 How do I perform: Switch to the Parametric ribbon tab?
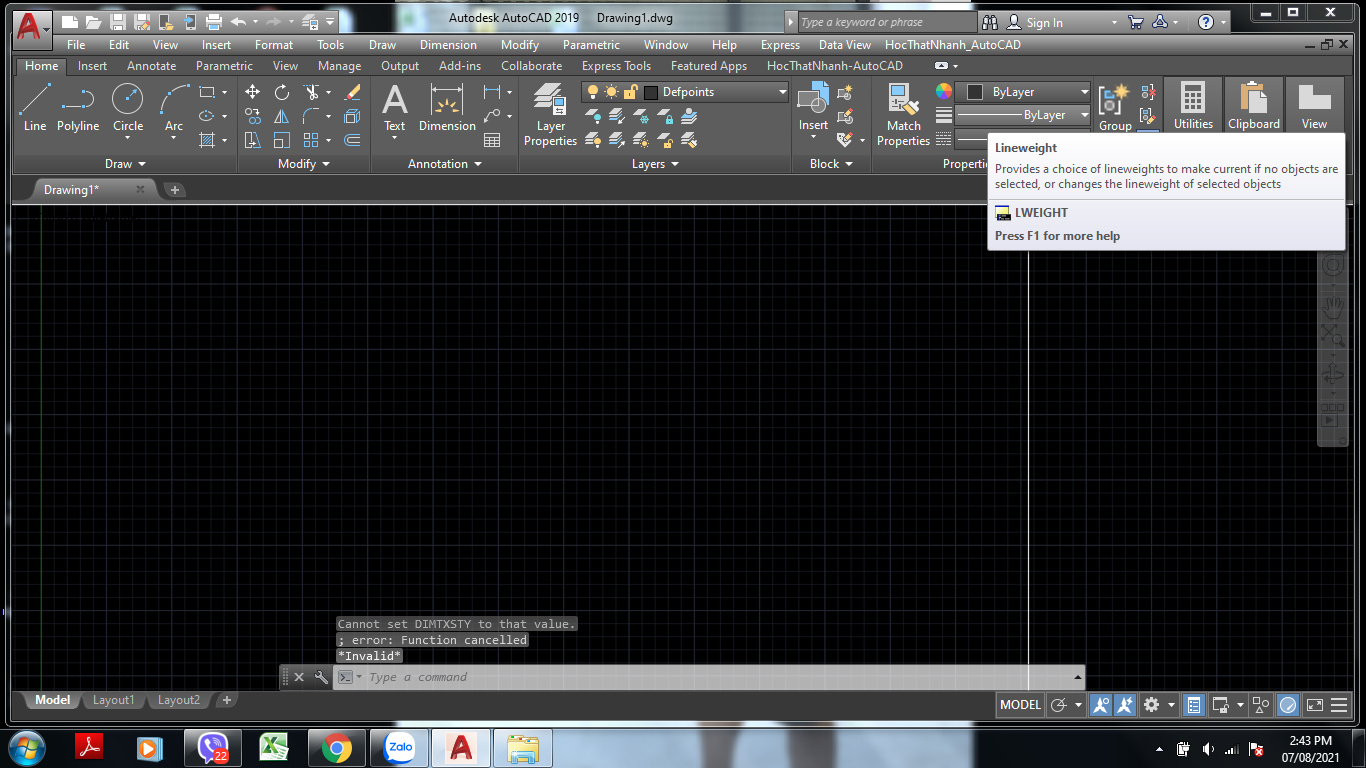(x=224, y=66)
